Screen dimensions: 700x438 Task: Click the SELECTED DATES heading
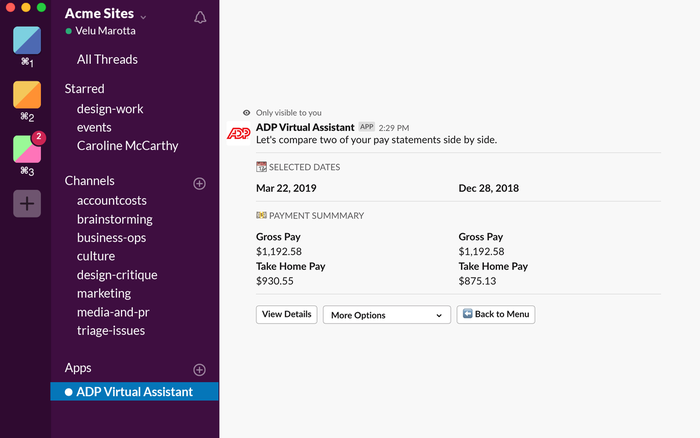pos(304,167)
